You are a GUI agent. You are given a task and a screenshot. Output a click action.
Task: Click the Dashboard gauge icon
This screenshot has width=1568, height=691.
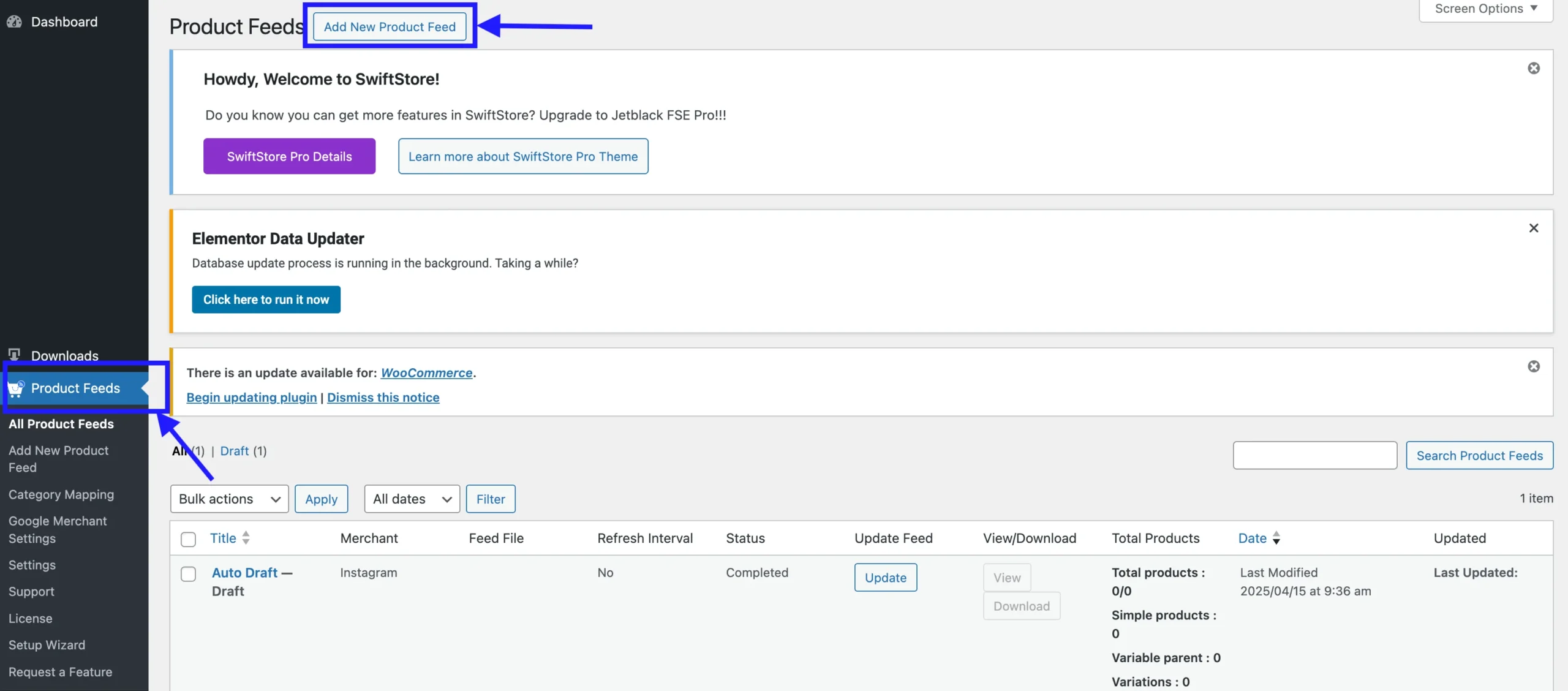tap(14, 22)
